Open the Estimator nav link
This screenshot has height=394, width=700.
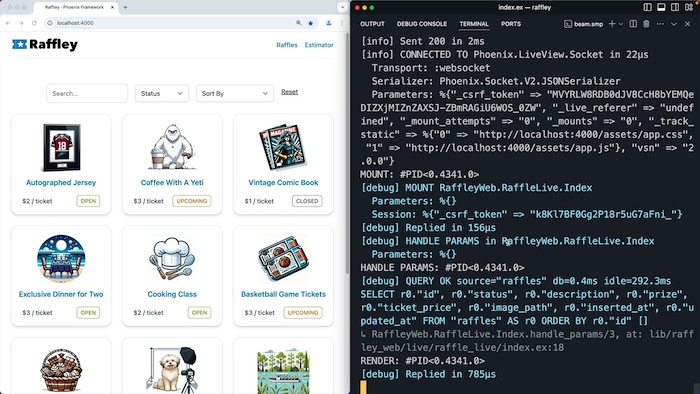[319, 45]
